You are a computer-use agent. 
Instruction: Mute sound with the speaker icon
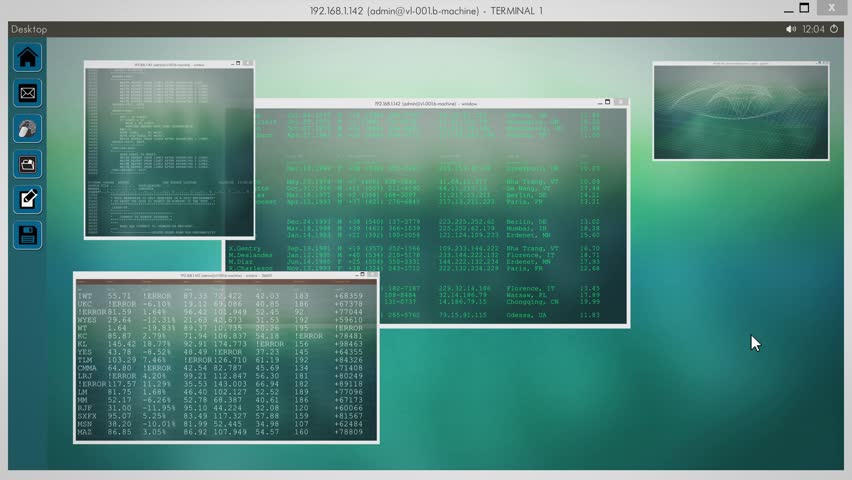(791, 29)
